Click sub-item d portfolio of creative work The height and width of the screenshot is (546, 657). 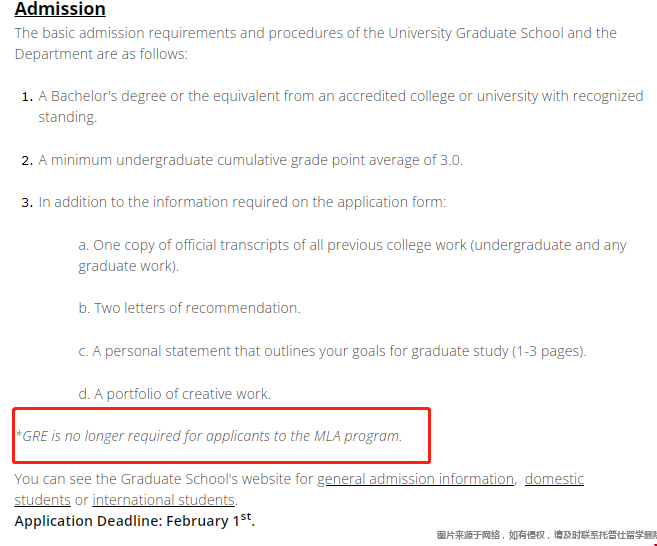click(174, 394)
